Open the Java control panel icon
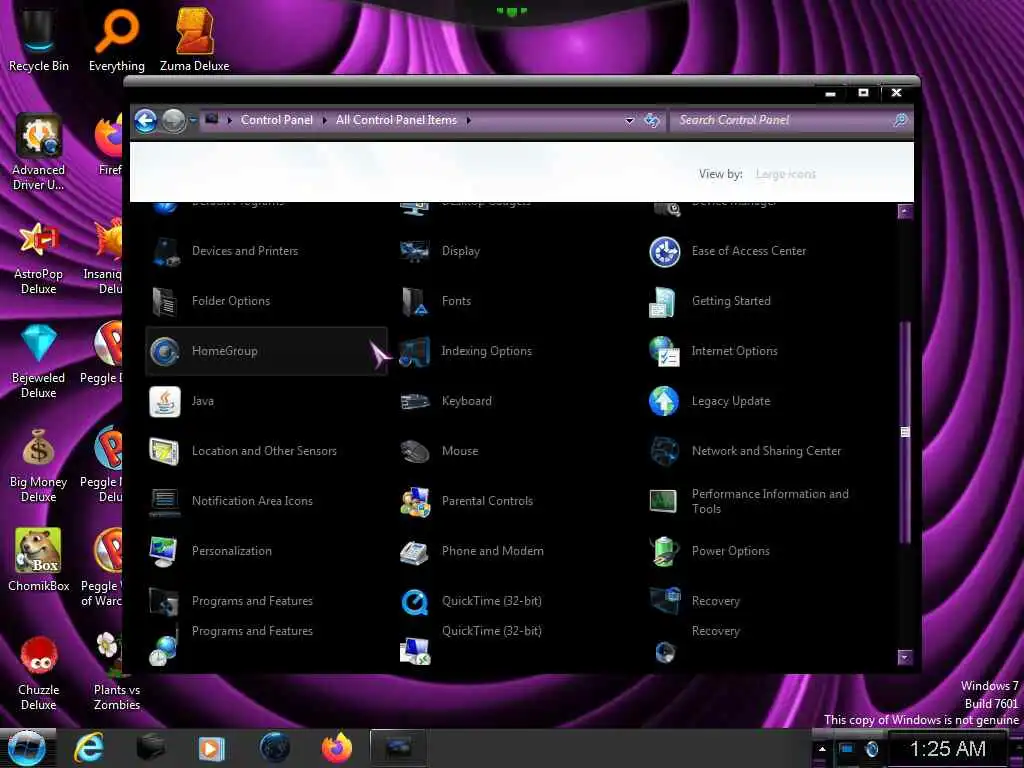This screenshot has width=1024, height=768. (x=165, y=401)
